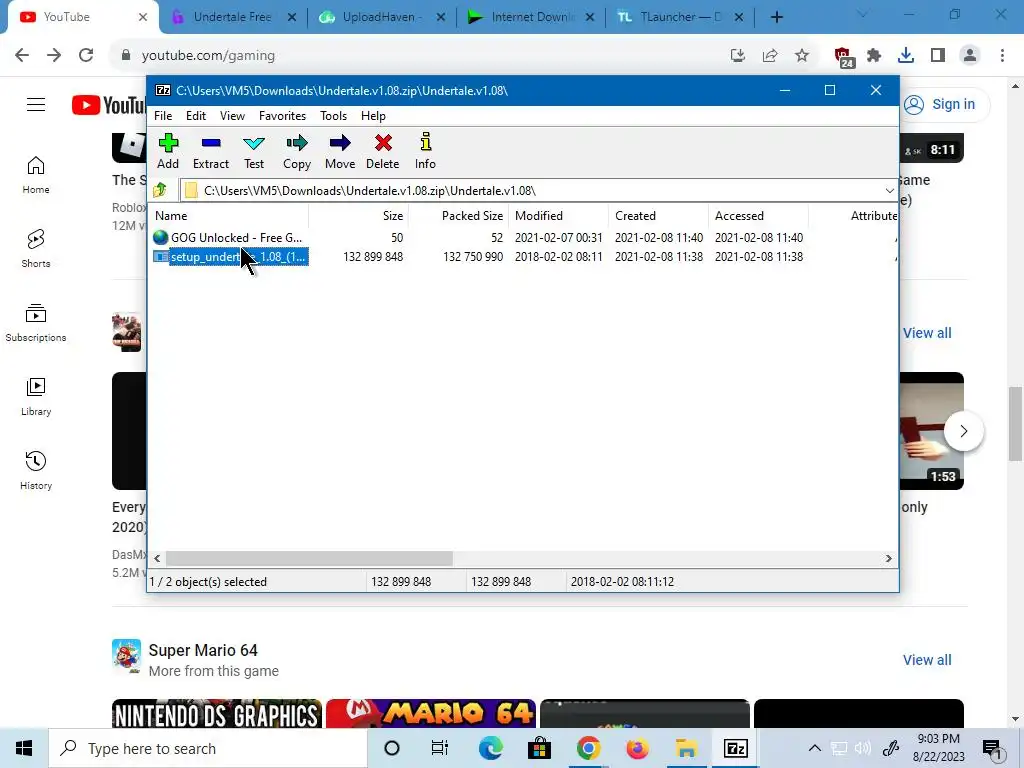Open Microsoft Edge from the taskbar

[490, 748]
